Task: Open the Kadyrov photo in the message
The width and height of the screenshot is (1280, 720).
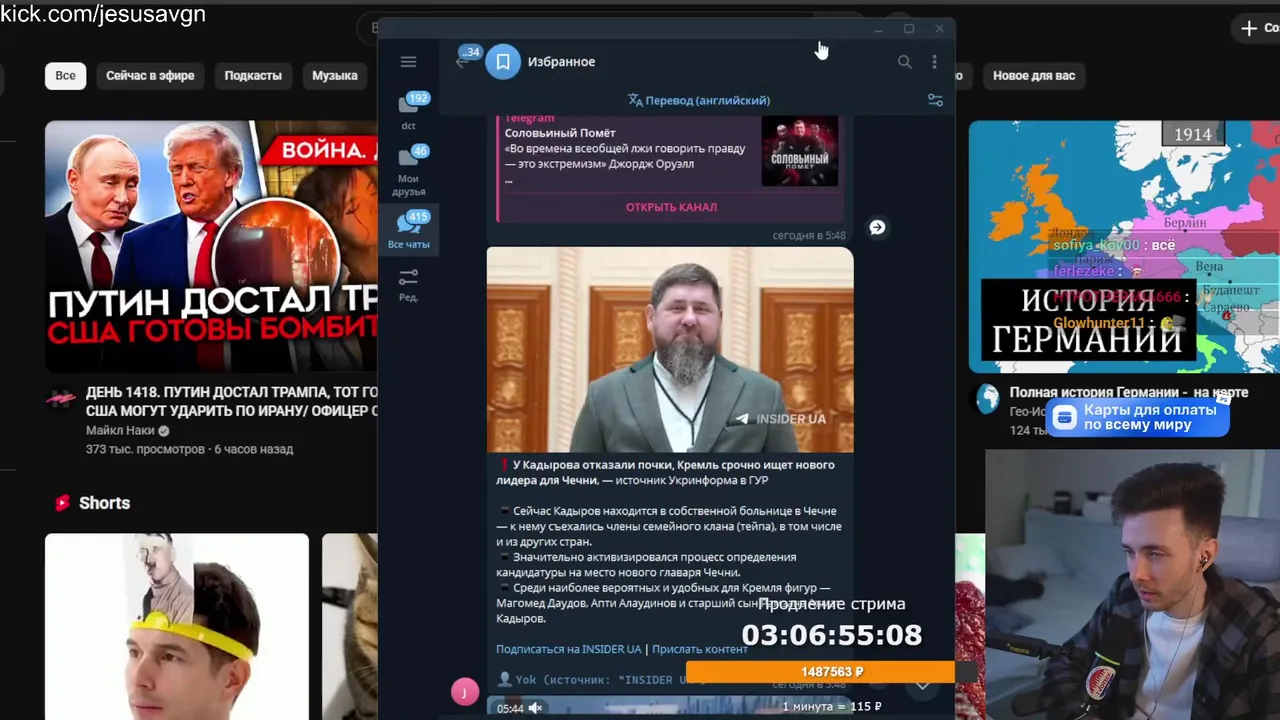Action: pyautogui.click(x=670, y=350)
